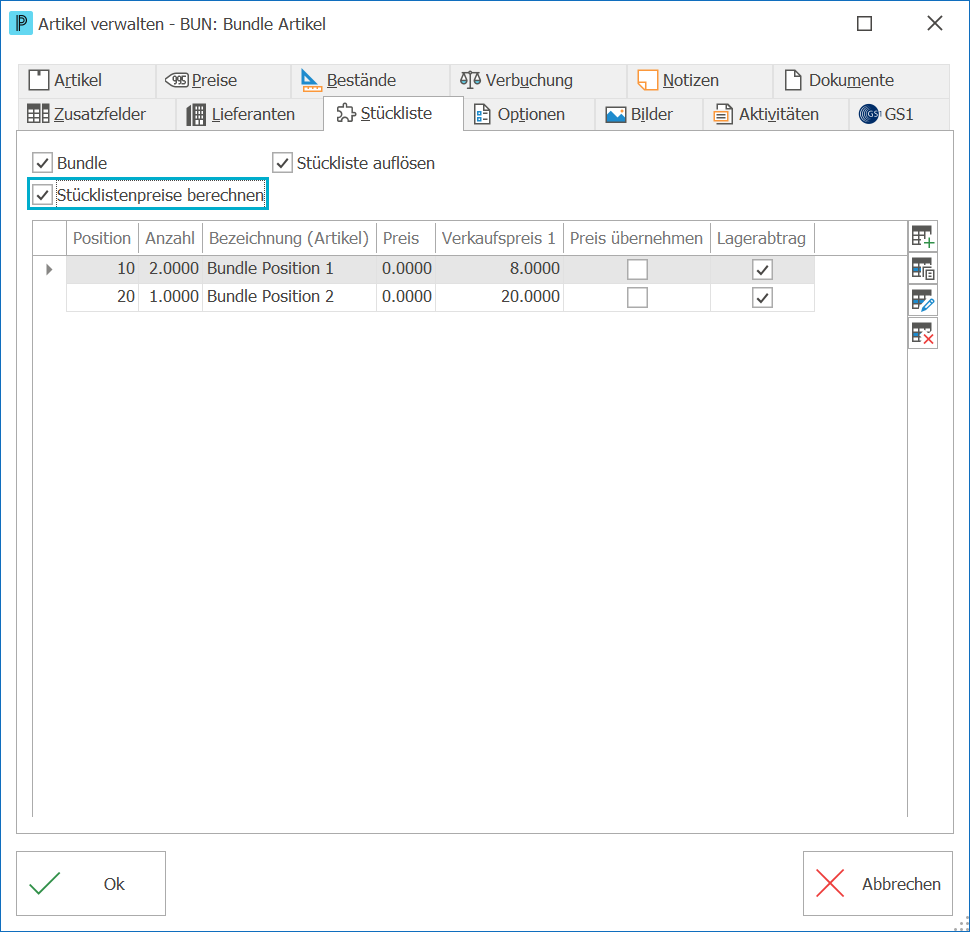This screenshot has height=932, width=970.
Task: Switch to the Dokumente tab
Action: pyautogui.click(x=861, y=80)
